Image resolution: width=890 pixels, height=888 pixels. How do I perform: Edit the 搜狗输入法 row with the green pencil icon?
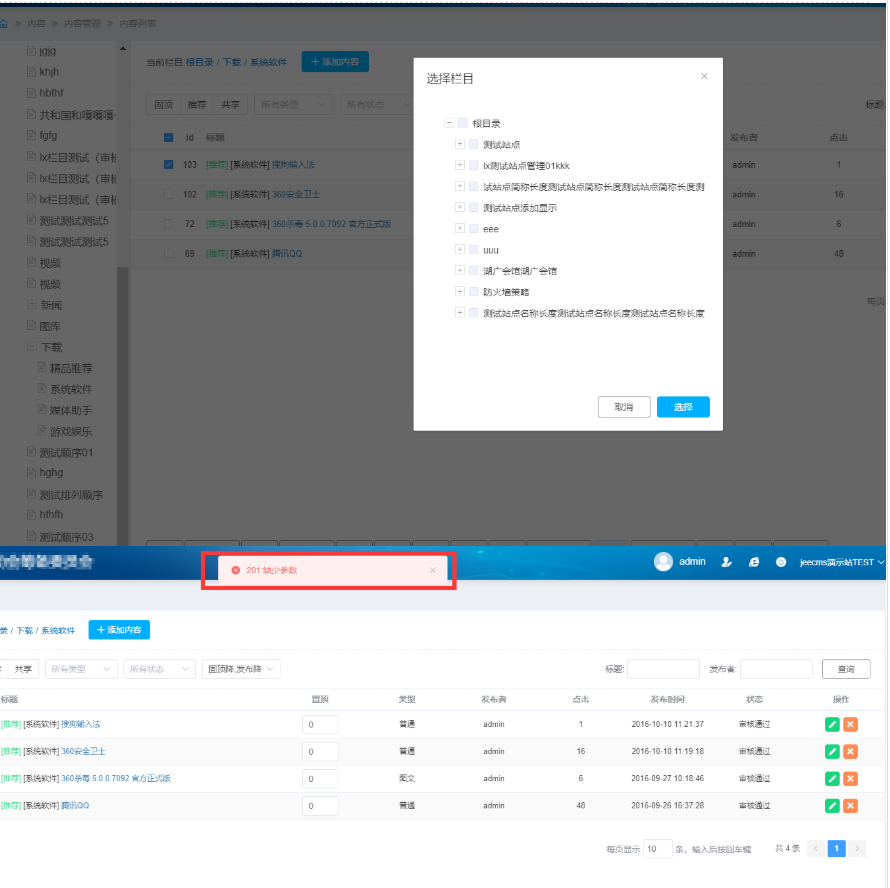click(x=832, y=724)
